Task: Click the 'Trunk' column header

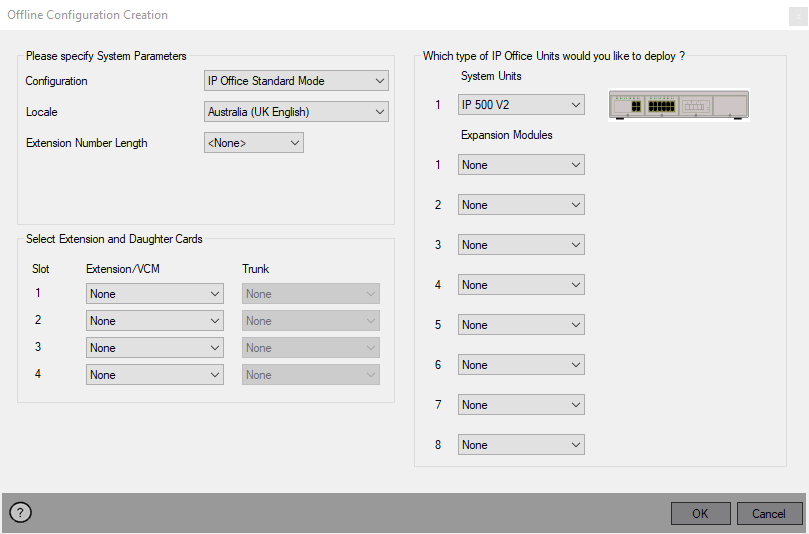Action: tap(255, 269)
